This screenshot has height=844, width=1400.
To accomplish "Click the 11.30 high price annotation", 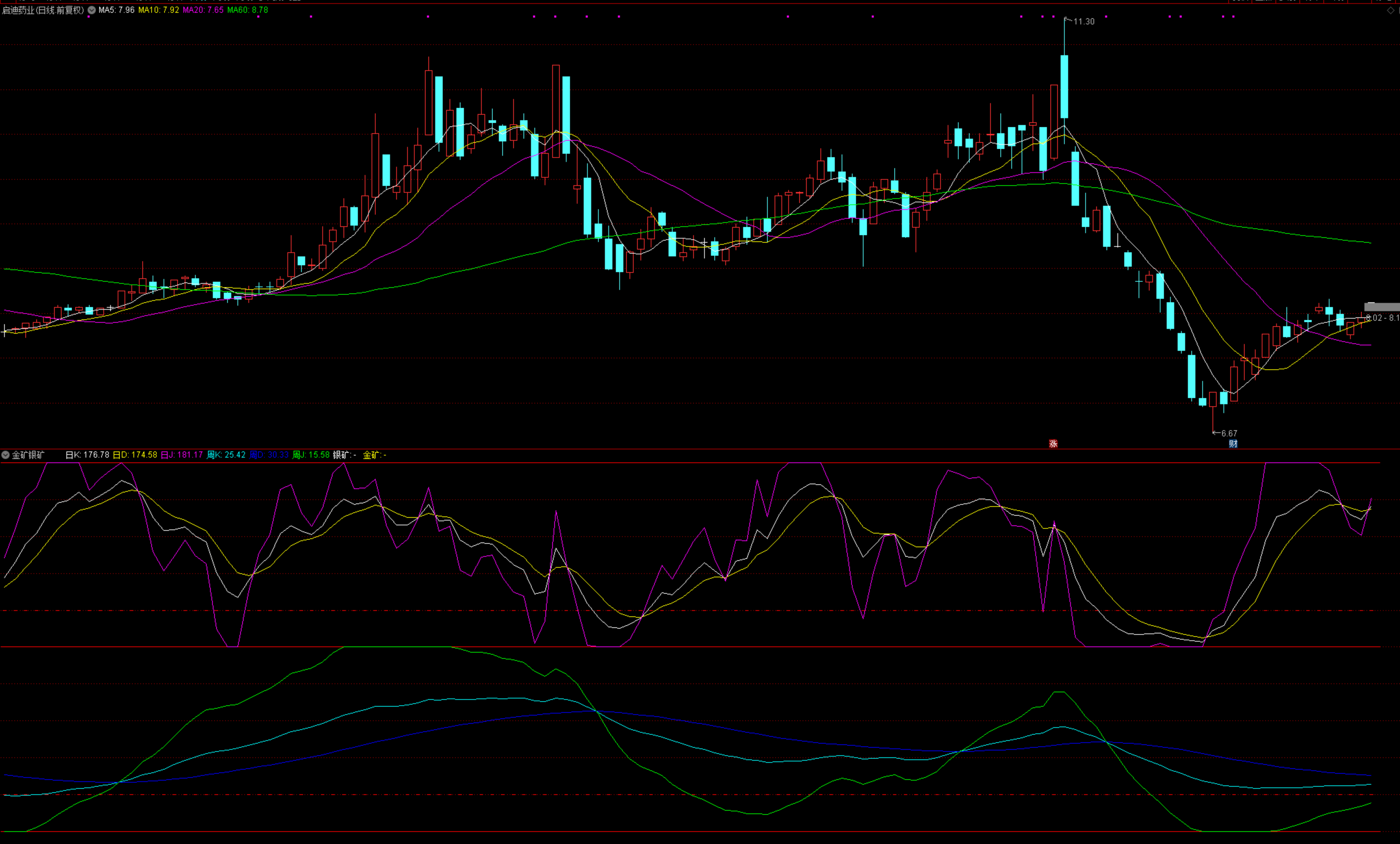I will (1083, 21).
